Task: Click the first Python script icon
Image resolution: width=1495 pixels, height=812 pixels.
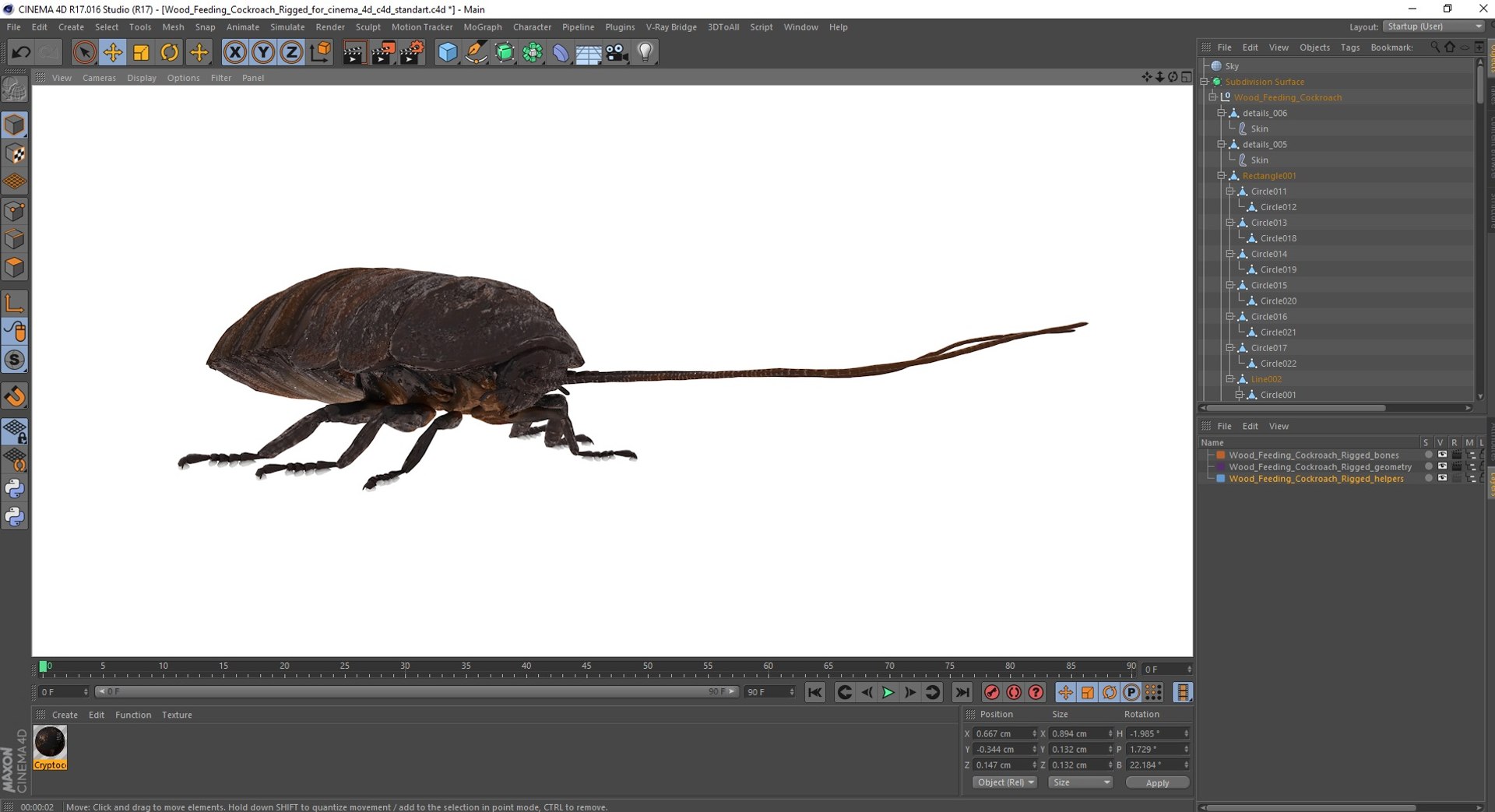Action: [15, 489]
